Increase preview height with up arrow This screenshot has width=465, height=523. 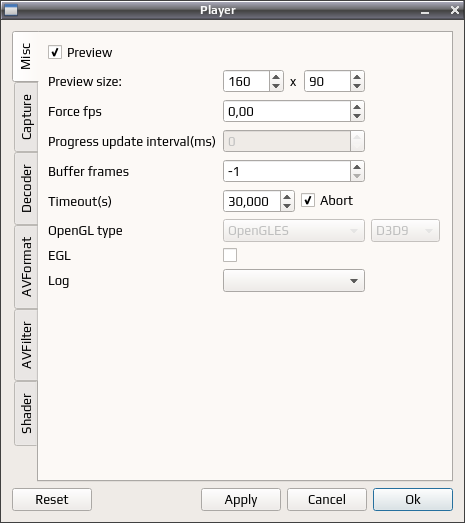click(x=357, y=77)
